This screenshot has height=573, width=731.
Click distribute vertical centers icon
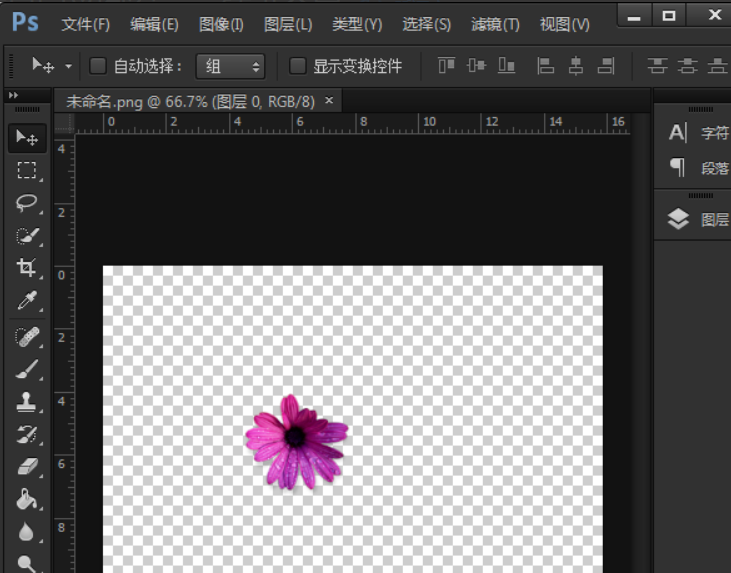point(688,66)
